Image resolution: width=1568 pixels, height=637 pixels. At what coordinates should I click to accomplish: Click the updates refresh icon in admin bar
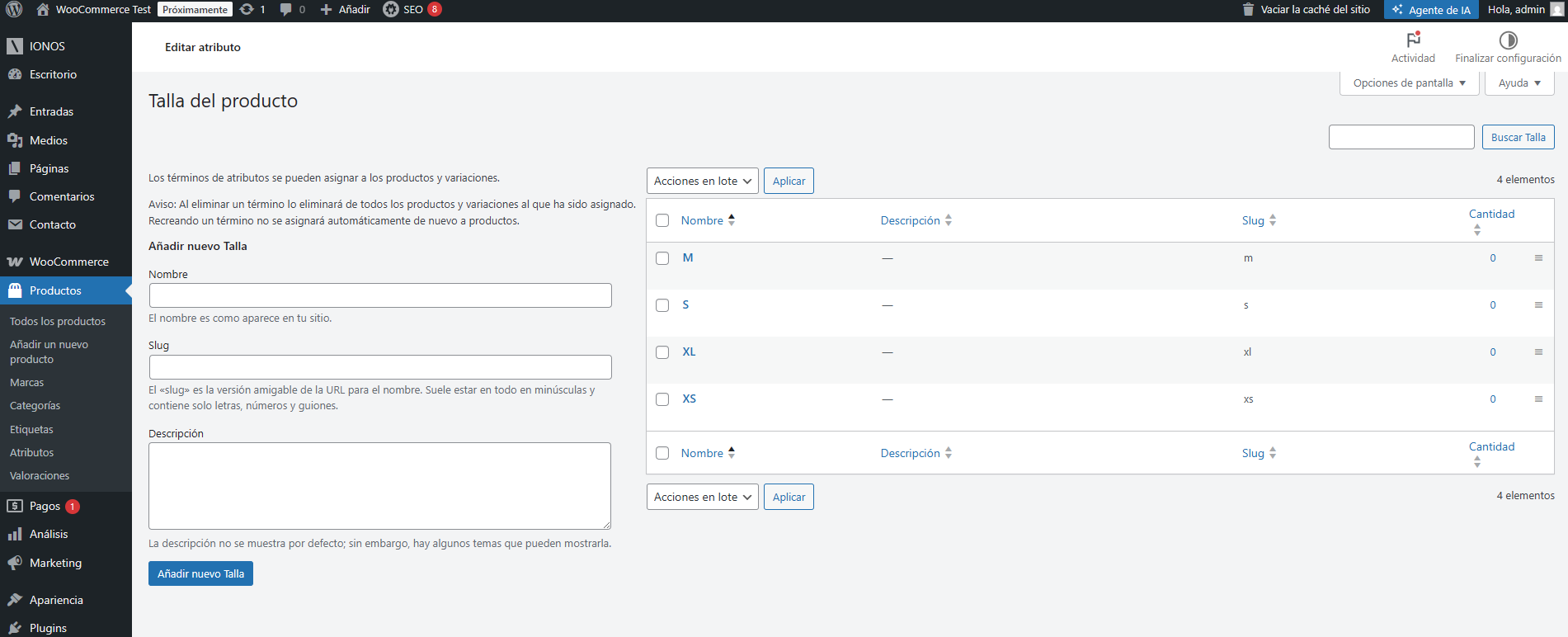[x=247, y=10]
